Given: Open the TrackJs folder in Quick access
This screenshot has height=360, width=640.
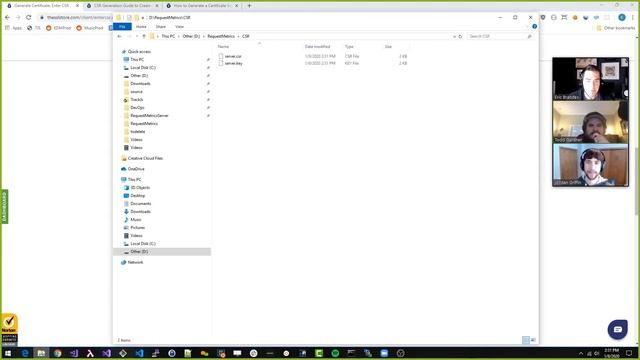Looking at the screenshot, I should 137,100.
